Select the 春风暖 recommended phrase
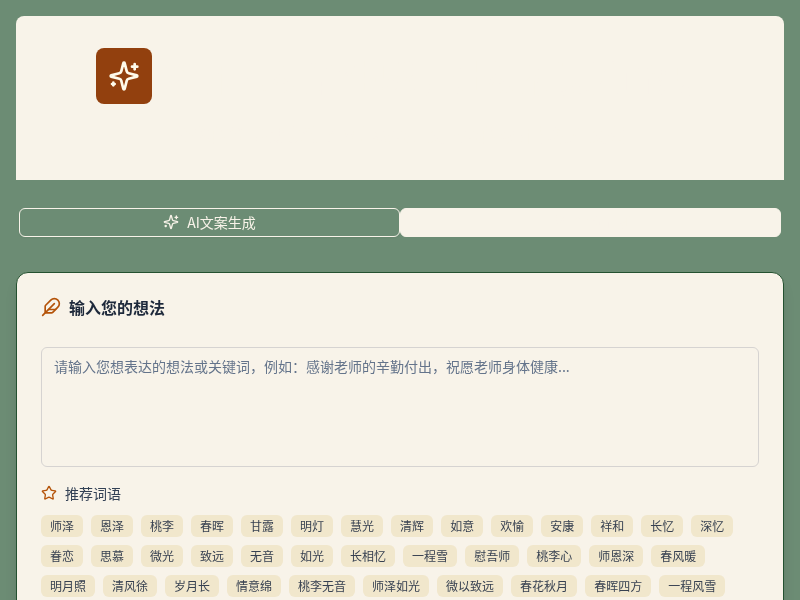The width and height of the screenshot is (800, 600). pyautogui.click(x=678, y=556)
